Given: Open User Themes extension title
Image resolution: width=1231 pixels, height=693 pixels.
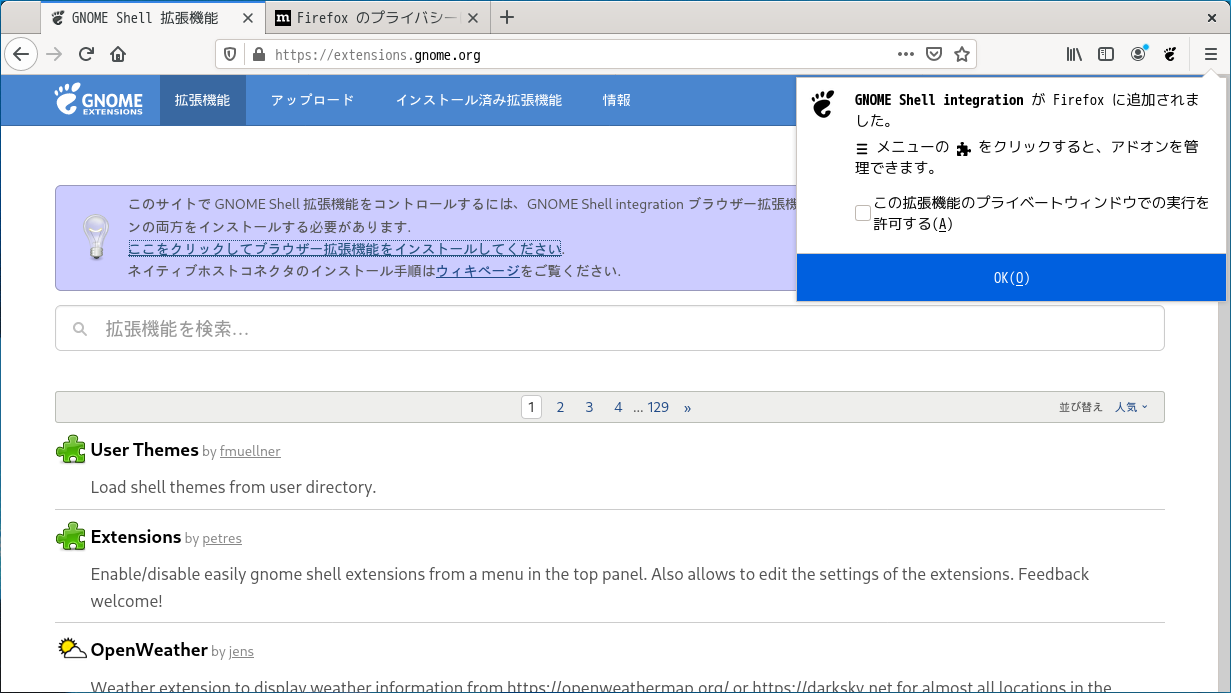Looking at the screenshot, I should (x=144, y=450).
